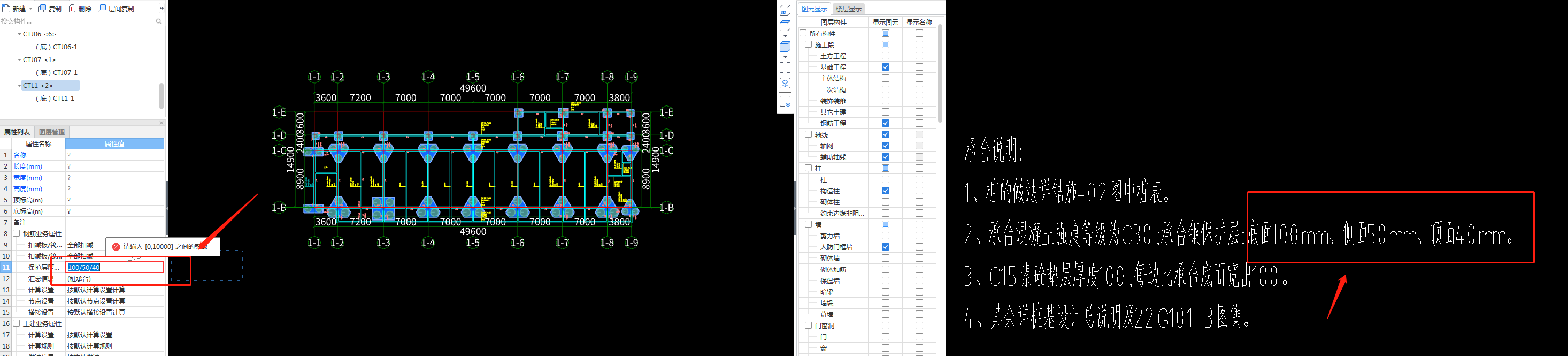This screenshot has width=1568, height=356.
Task: Click the cover thickness field with 100/50/40
Action: coord(115,267)
